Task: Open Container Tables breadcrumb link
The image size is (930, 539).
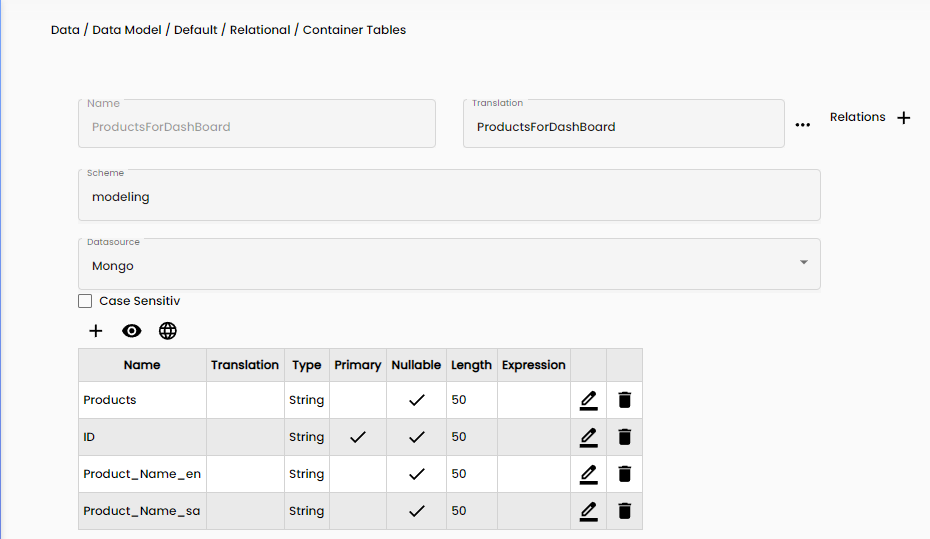Action: [354, 30]
